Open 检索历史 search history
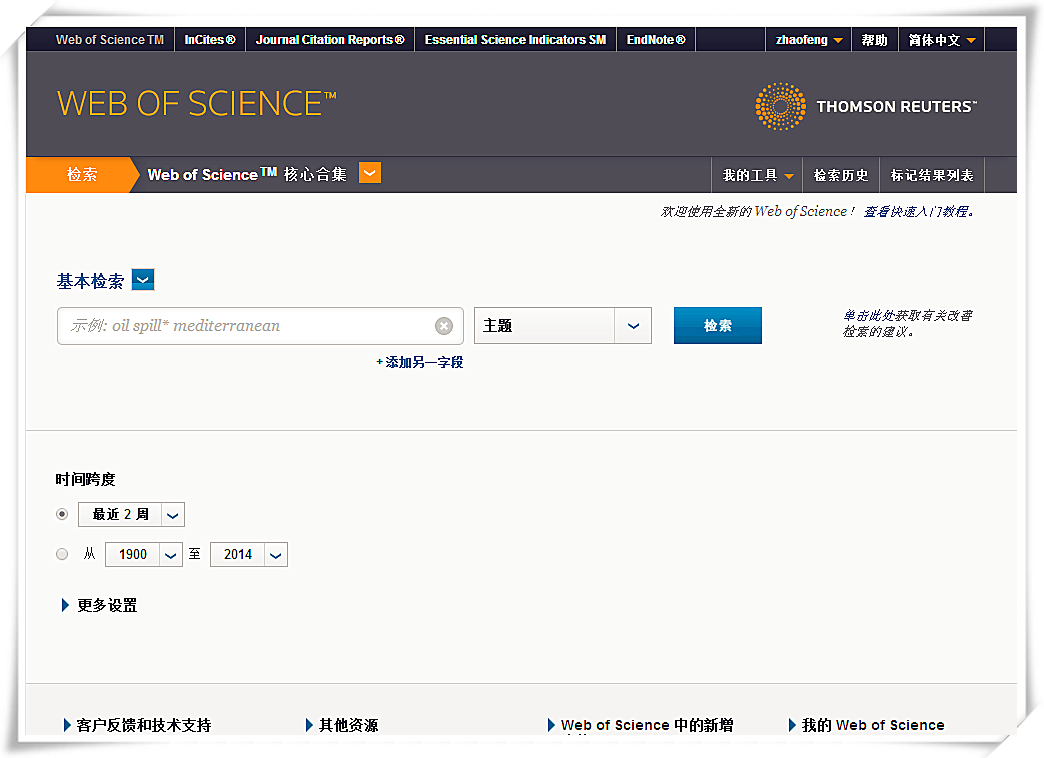This screenshot has width=1044, height=758. coord(841,175)
